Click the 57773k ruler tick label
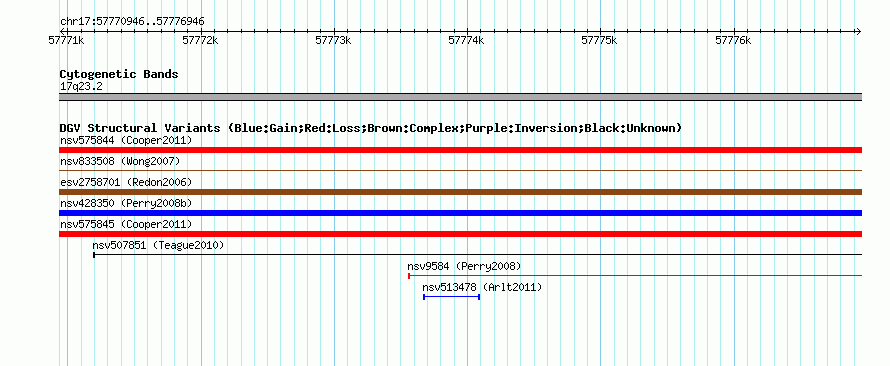Viewport: 890px width, 366px height. pyautogui.click(x=333, y=41)
